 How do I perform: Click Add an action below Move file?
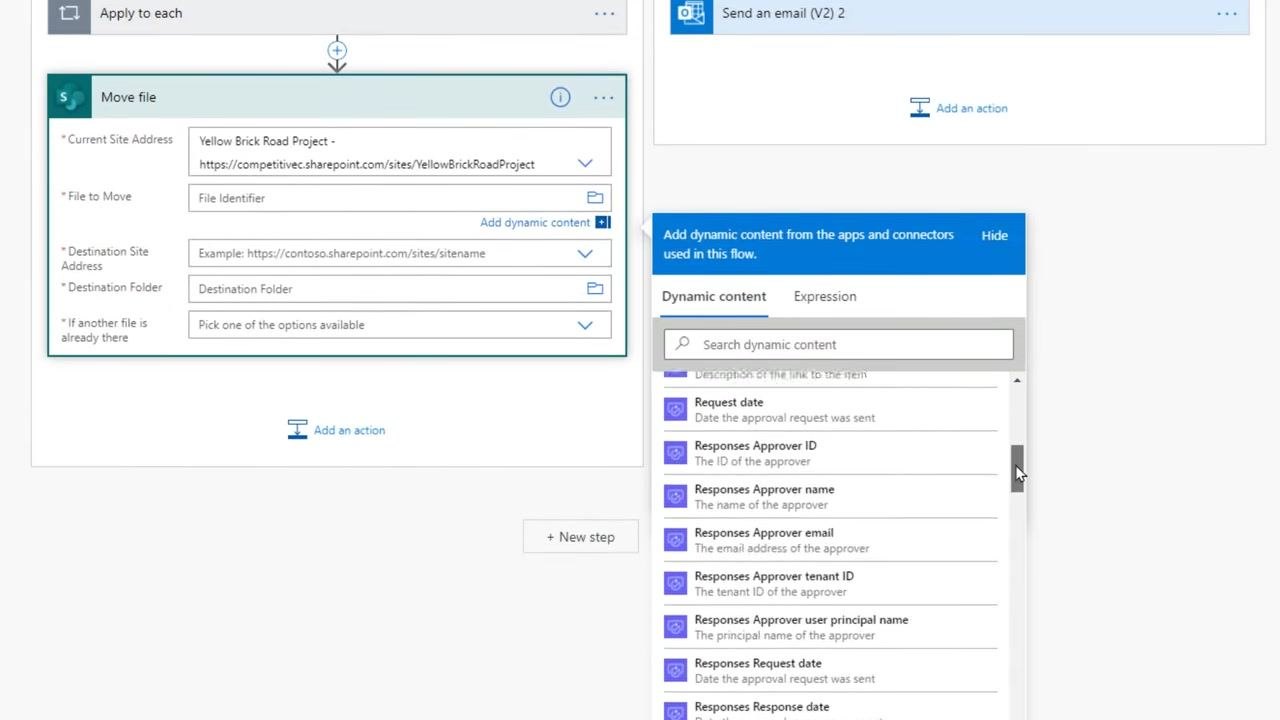[x=349, y=430]
